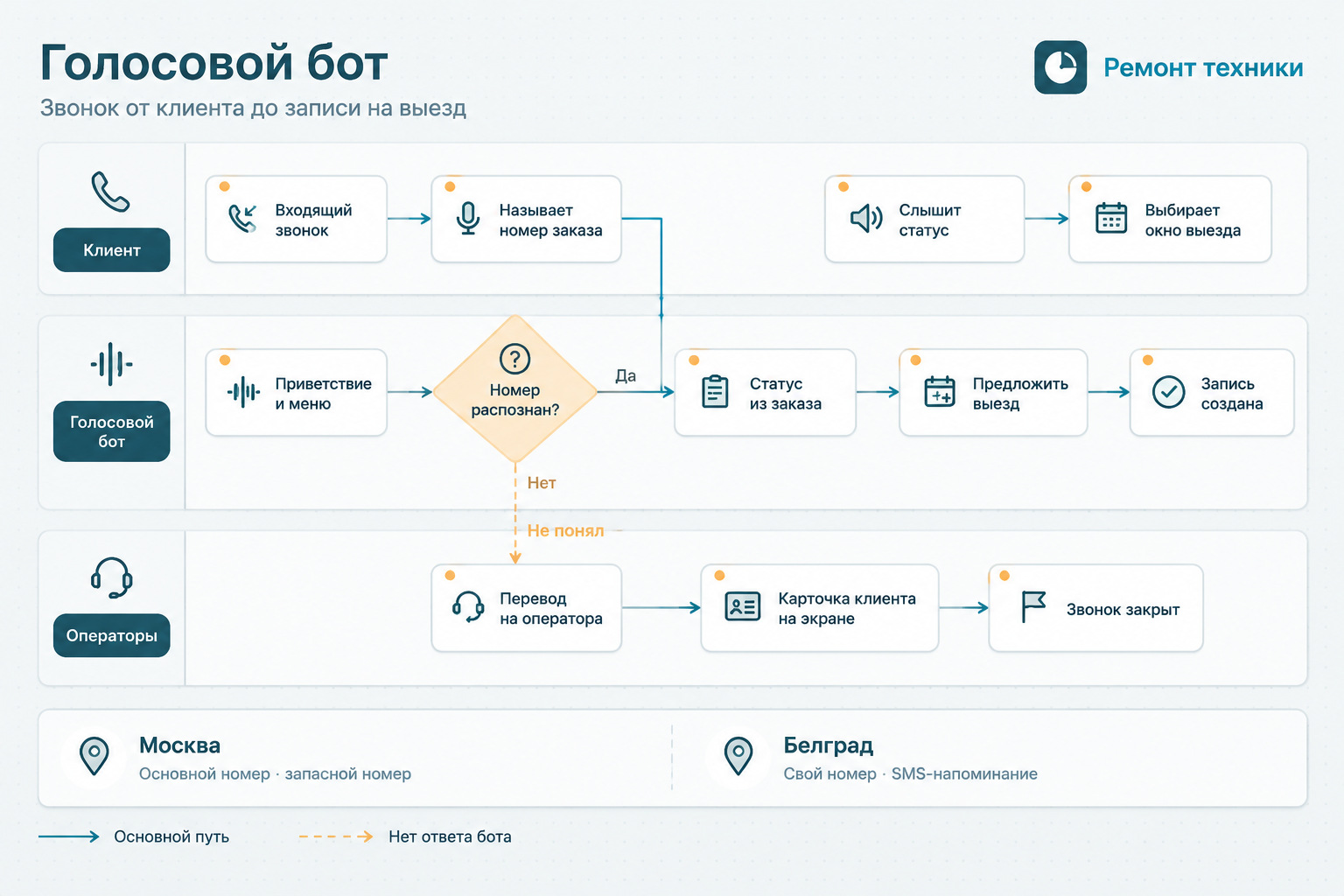Image resolution: width=1344 pixels, height=896 pixels.
Task: Click the Приветствие и меню step box
Action: (x=297, y=392)
